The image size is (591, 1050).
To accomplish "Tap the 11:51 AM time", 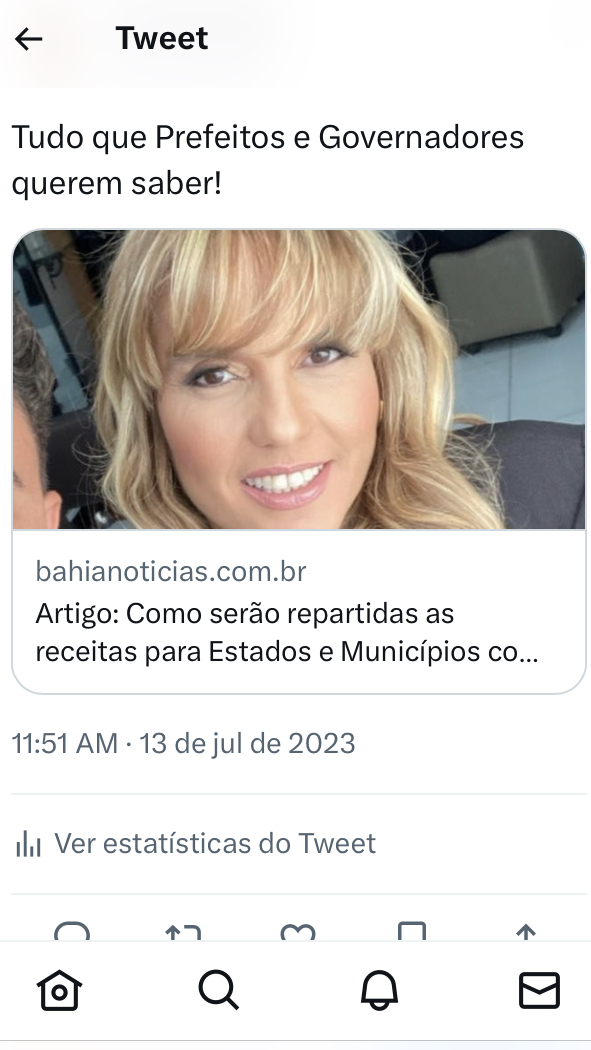I will [65, 743].
